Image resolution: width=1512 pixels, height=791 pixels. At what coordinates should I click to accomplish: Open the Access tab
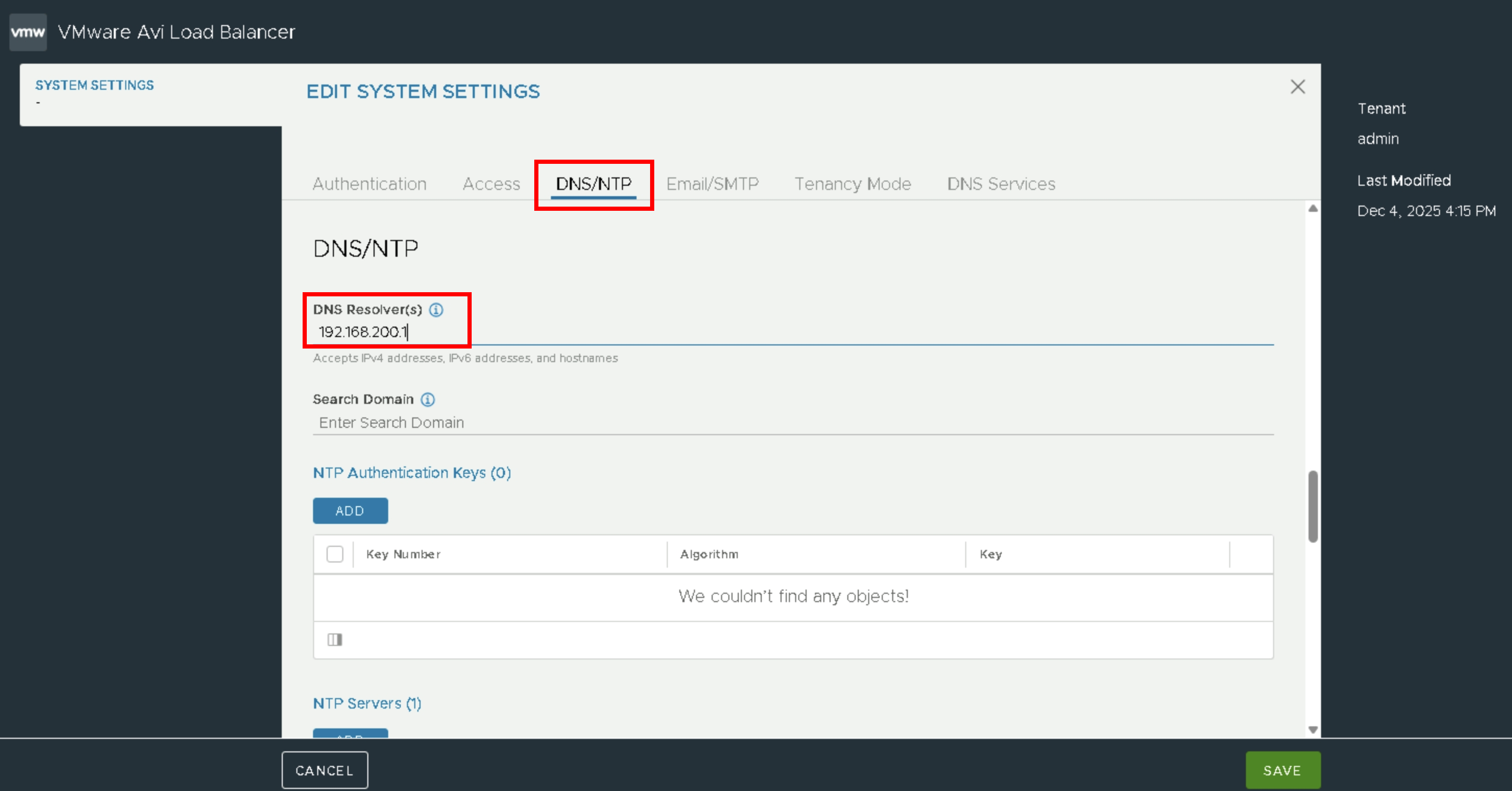[491, 184]
